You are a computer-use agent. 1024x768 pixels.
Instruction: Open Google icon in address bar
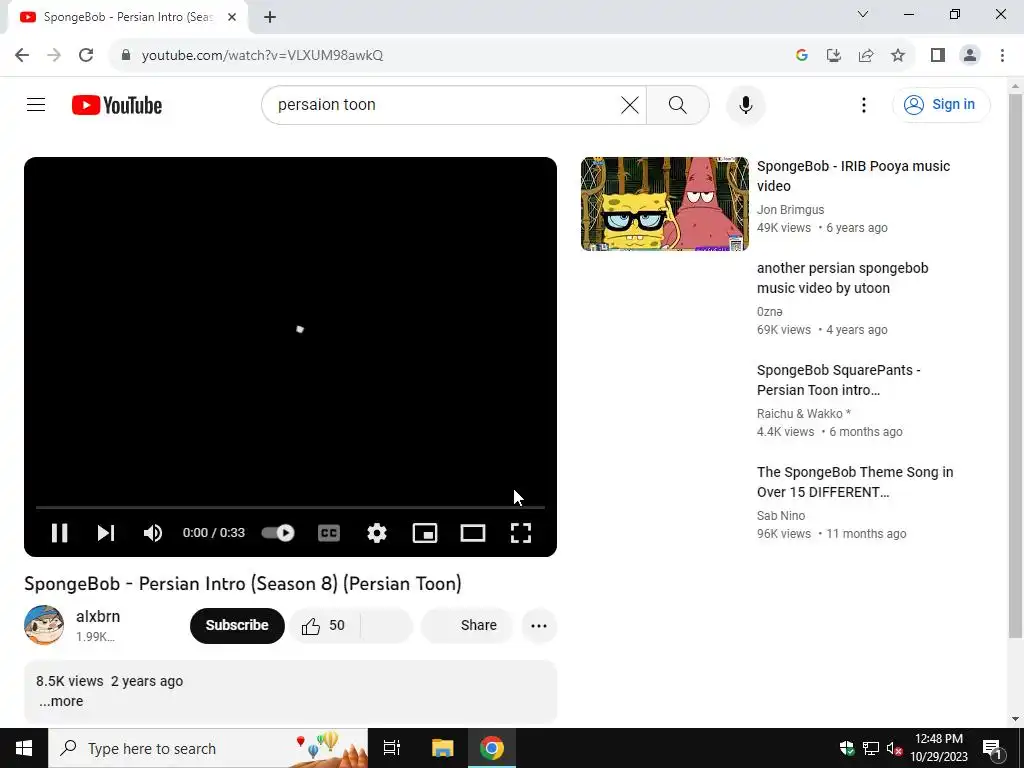pyautogui.click(x=802, y=55)
